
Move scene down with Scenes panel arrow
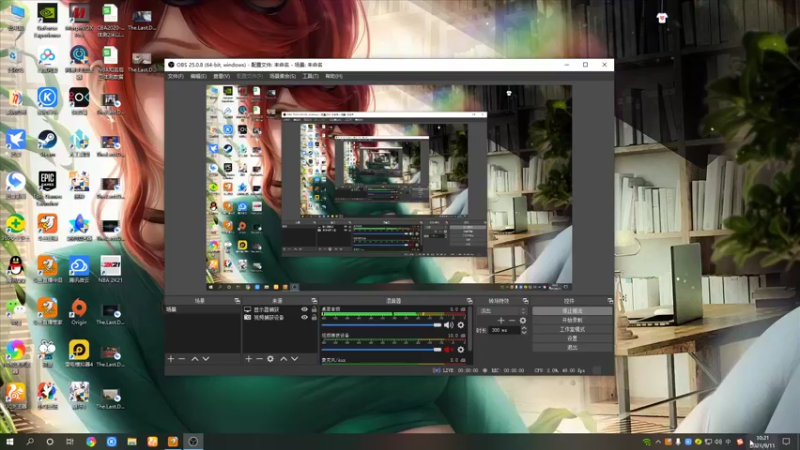point(206,359)
